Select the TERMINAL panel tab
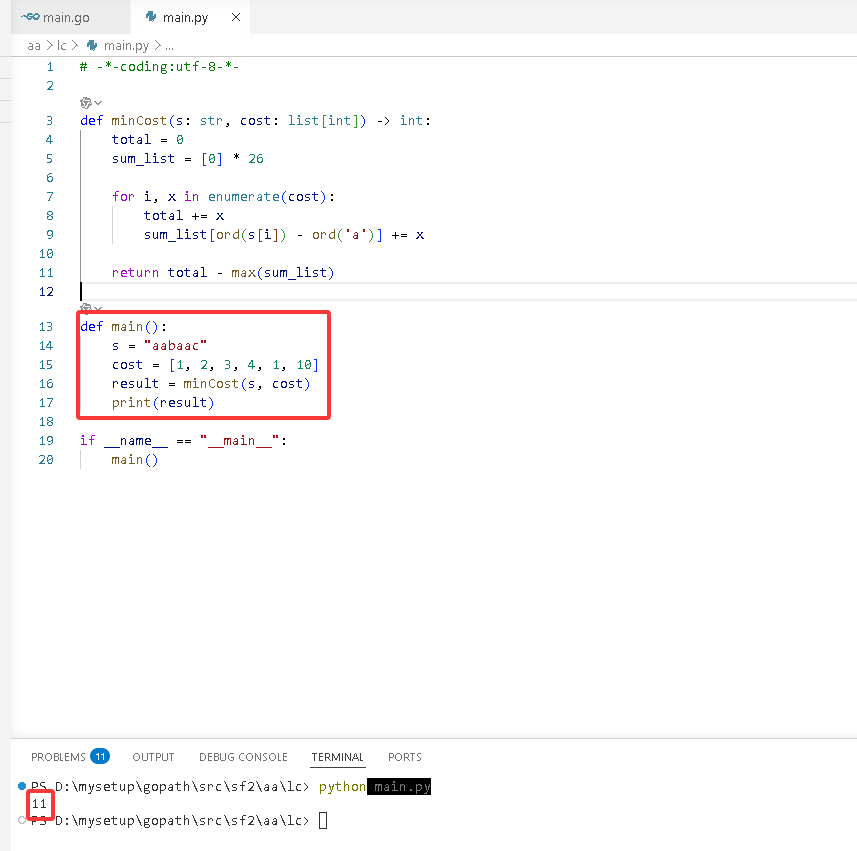This screenshot has width=857, height=851. tap(337, 757)
